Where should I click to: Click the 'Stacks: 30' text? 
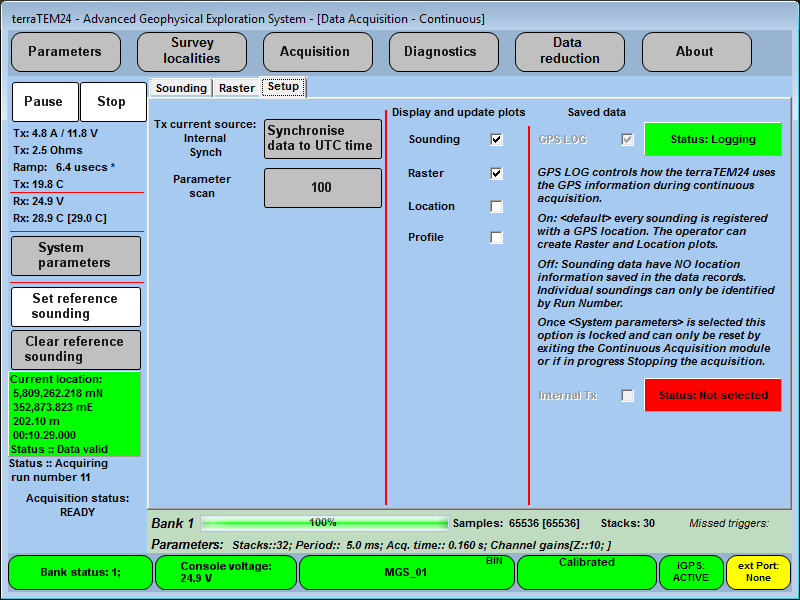tap(628, 523)
